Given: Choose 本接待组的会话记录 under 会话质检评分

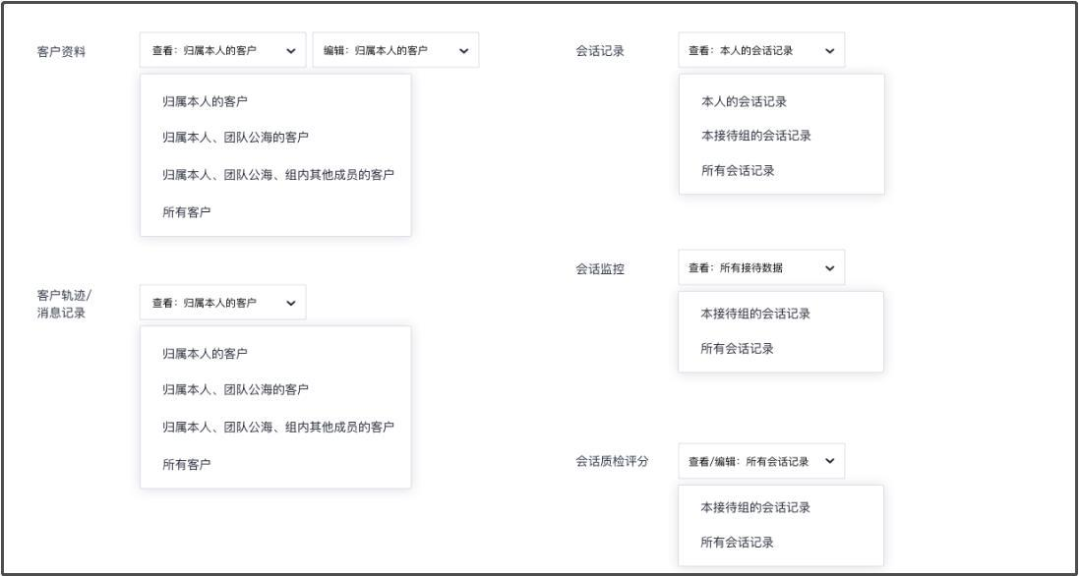Looking at the screenshot, I should coord(754,508).
